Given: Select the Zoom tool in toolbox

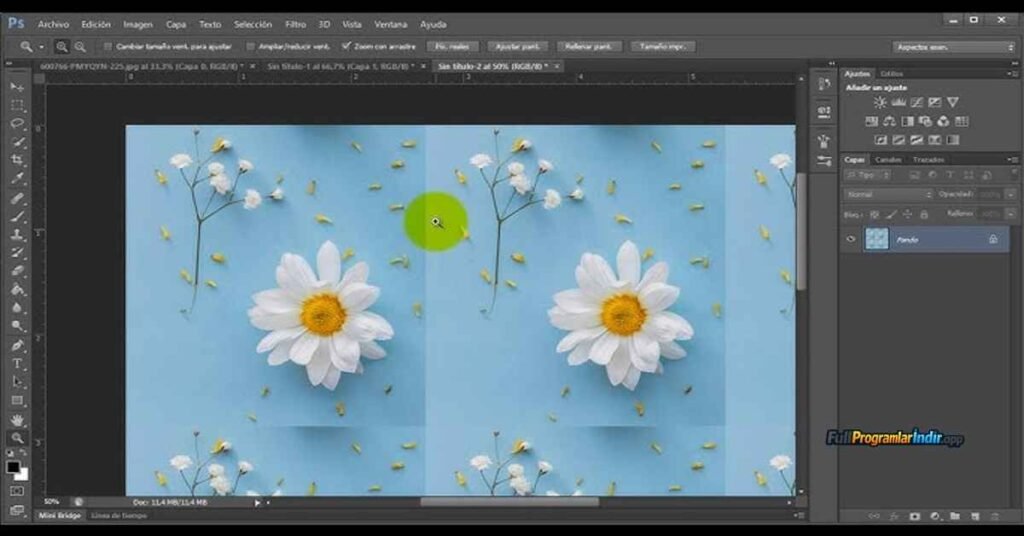Looking at the screenshot, I should 17,438.
